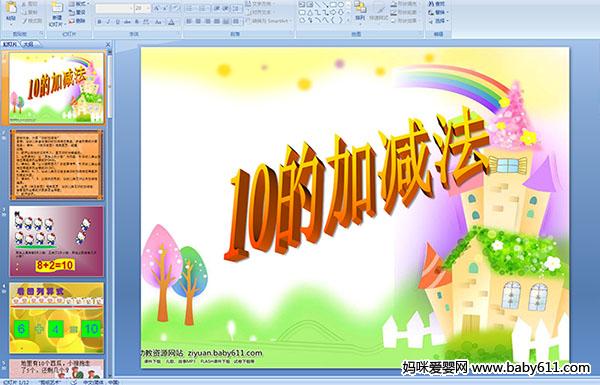Click Convert to SmartArt

[x=269, y=21]
